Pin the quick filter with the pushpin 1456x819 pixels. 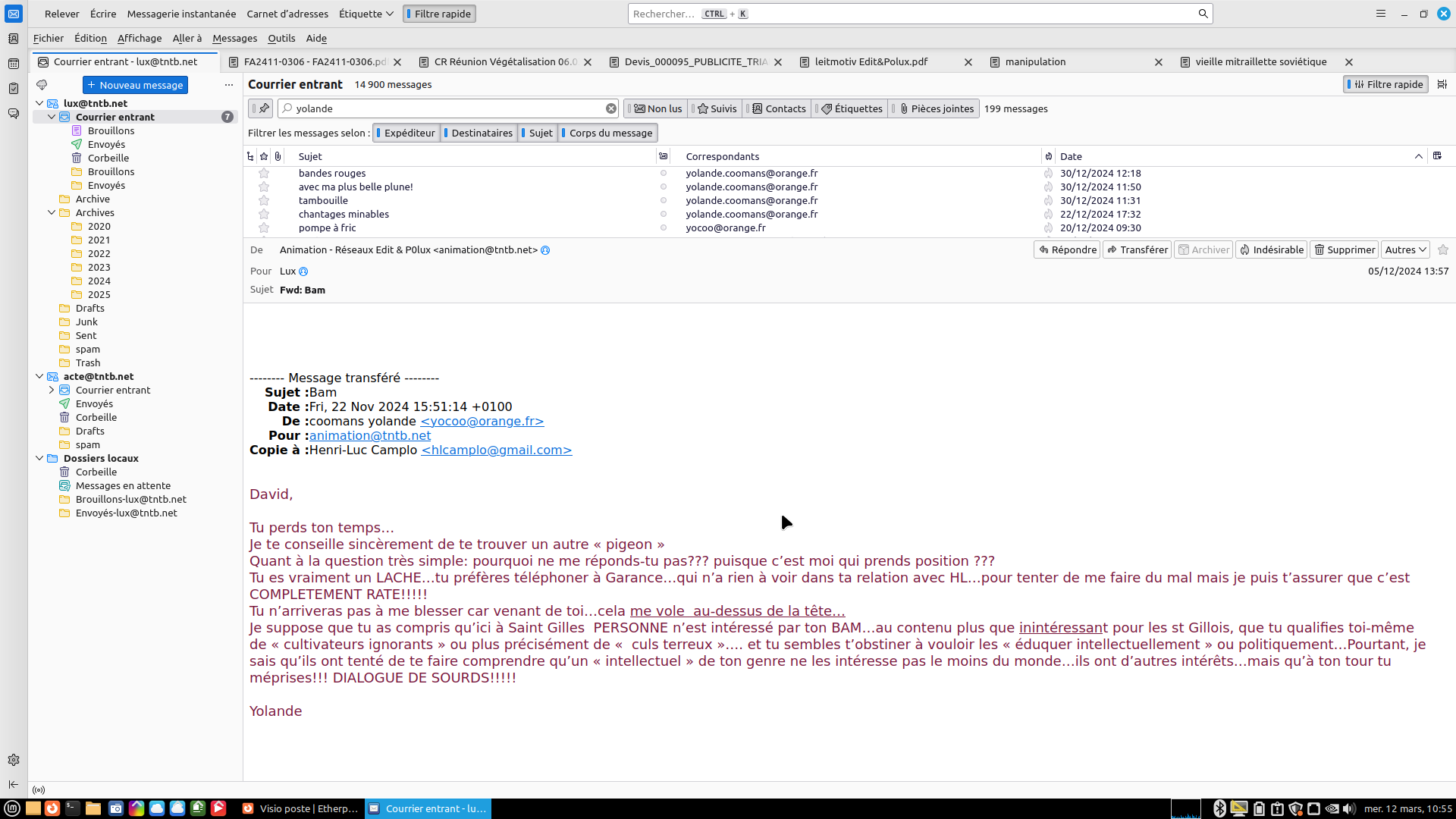click(263, 108)
